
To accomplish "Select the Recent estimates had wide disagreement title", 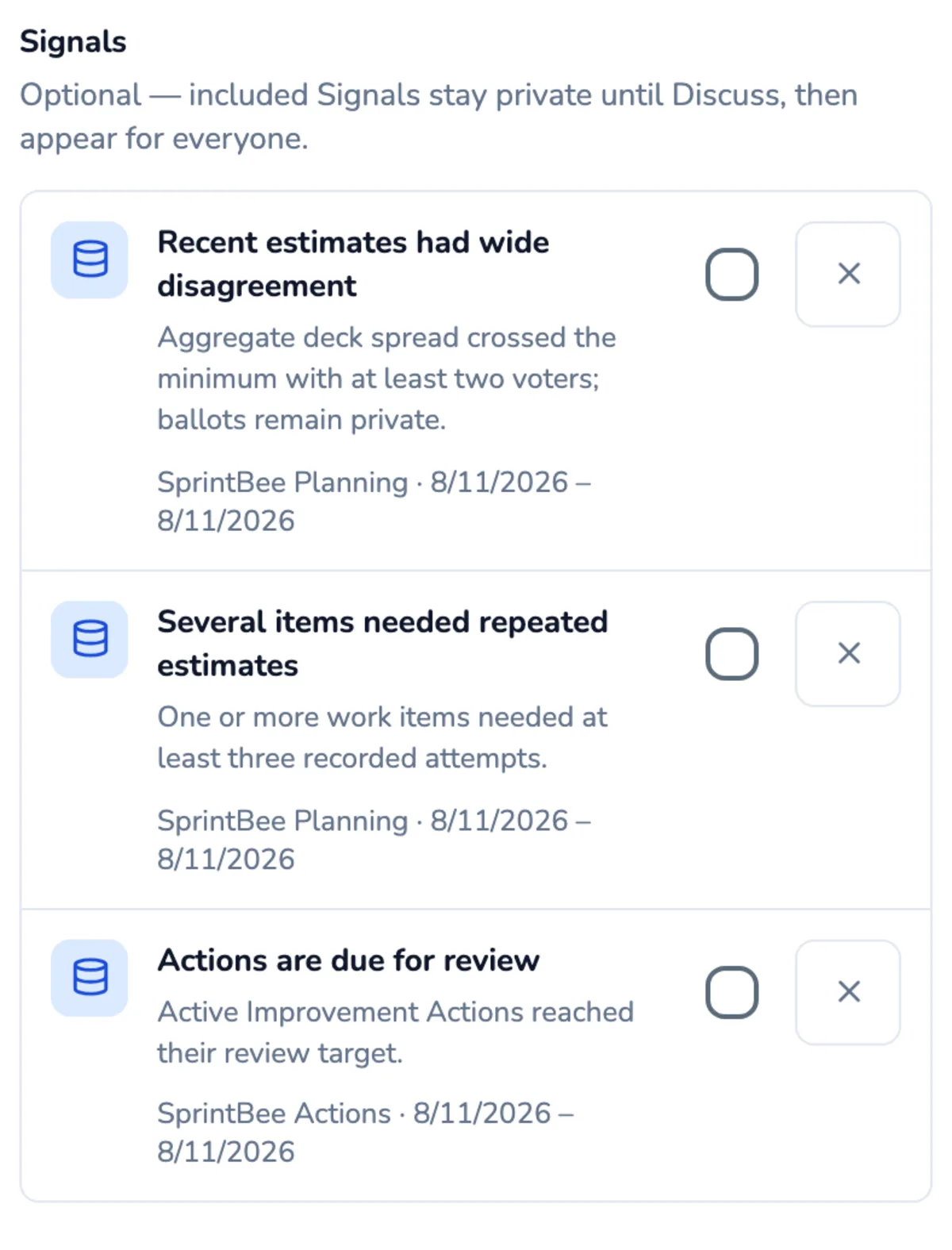I will point(353,263).
